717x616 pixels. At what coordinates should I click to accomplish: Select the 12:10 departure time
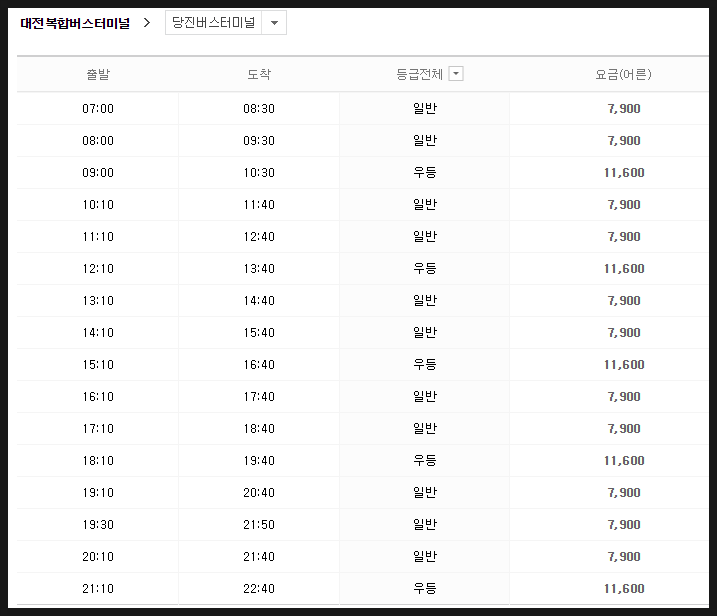98,268
